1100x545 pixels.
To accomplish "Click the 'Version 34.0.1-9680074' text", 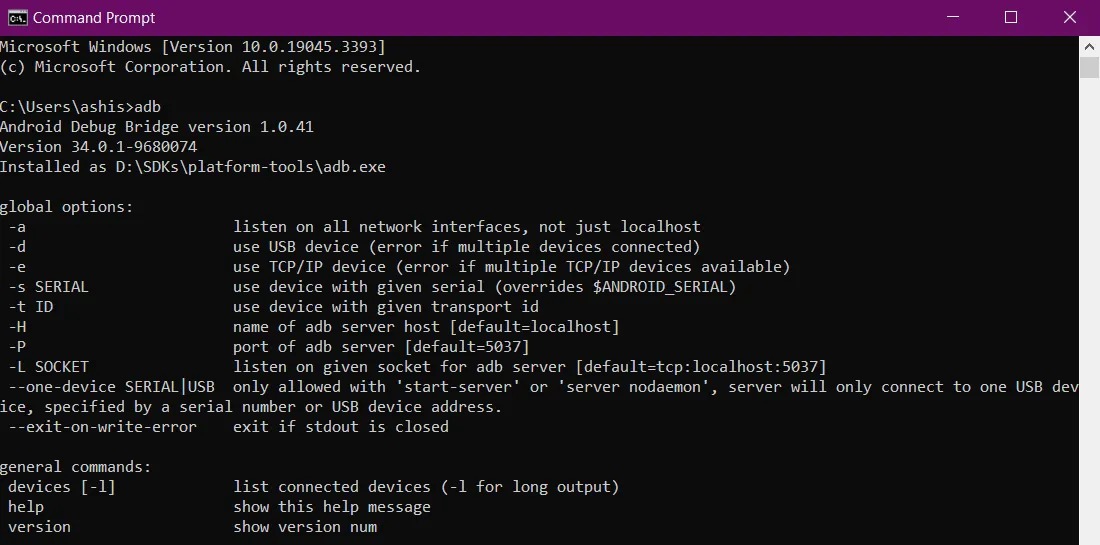I will (x=98, y=147).
